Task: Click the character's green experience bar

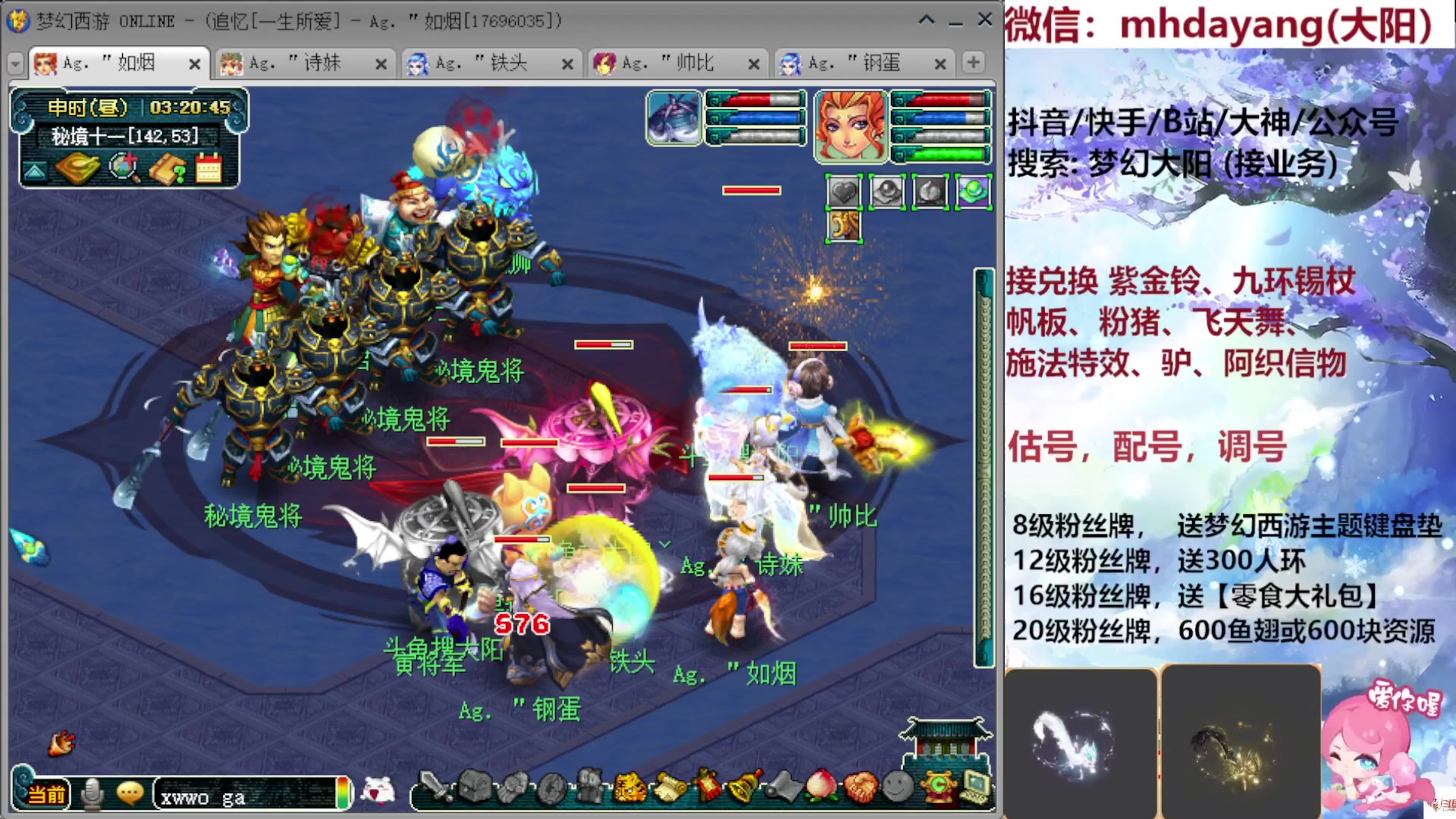Action: 942,155
